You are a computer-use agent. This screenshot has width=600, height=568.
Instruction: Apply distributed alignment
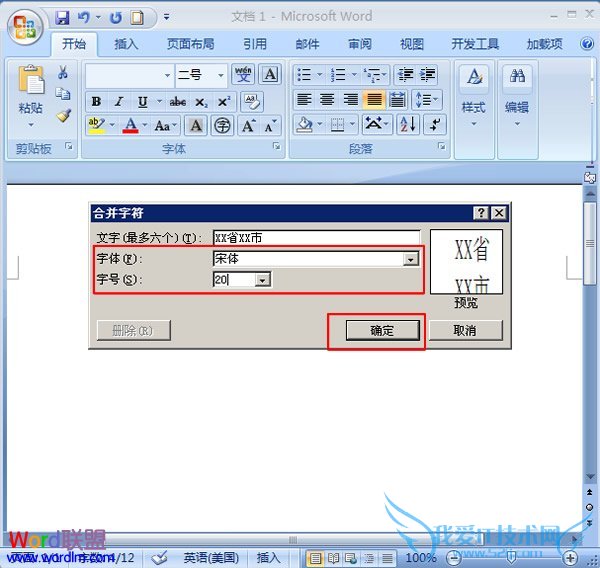point(397,100)
